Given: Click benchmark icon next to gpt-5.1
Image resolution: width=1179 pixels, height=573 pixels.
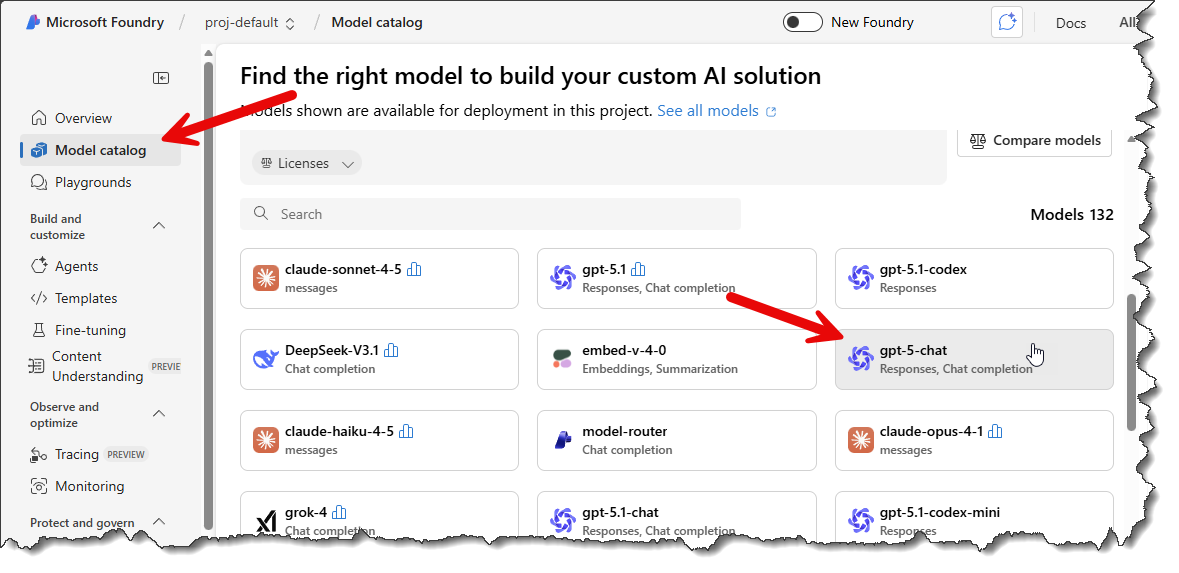Looking at the screenshot, I should 639,269.
